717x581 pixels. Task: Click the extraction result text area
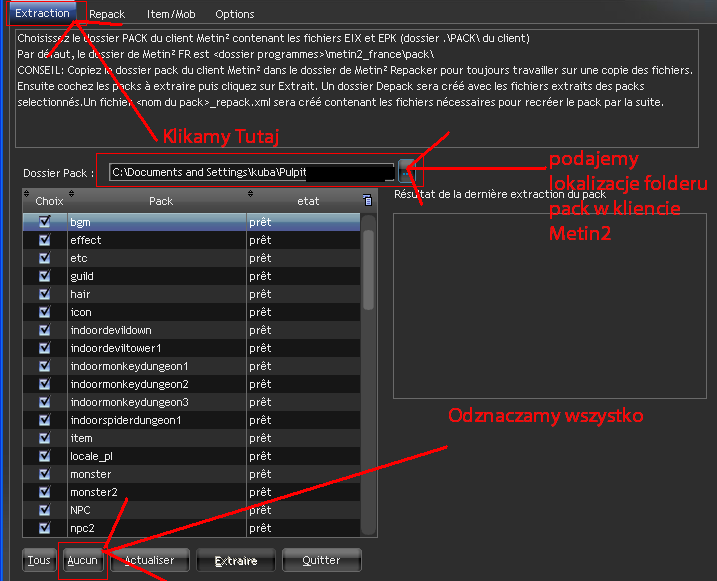550,306
